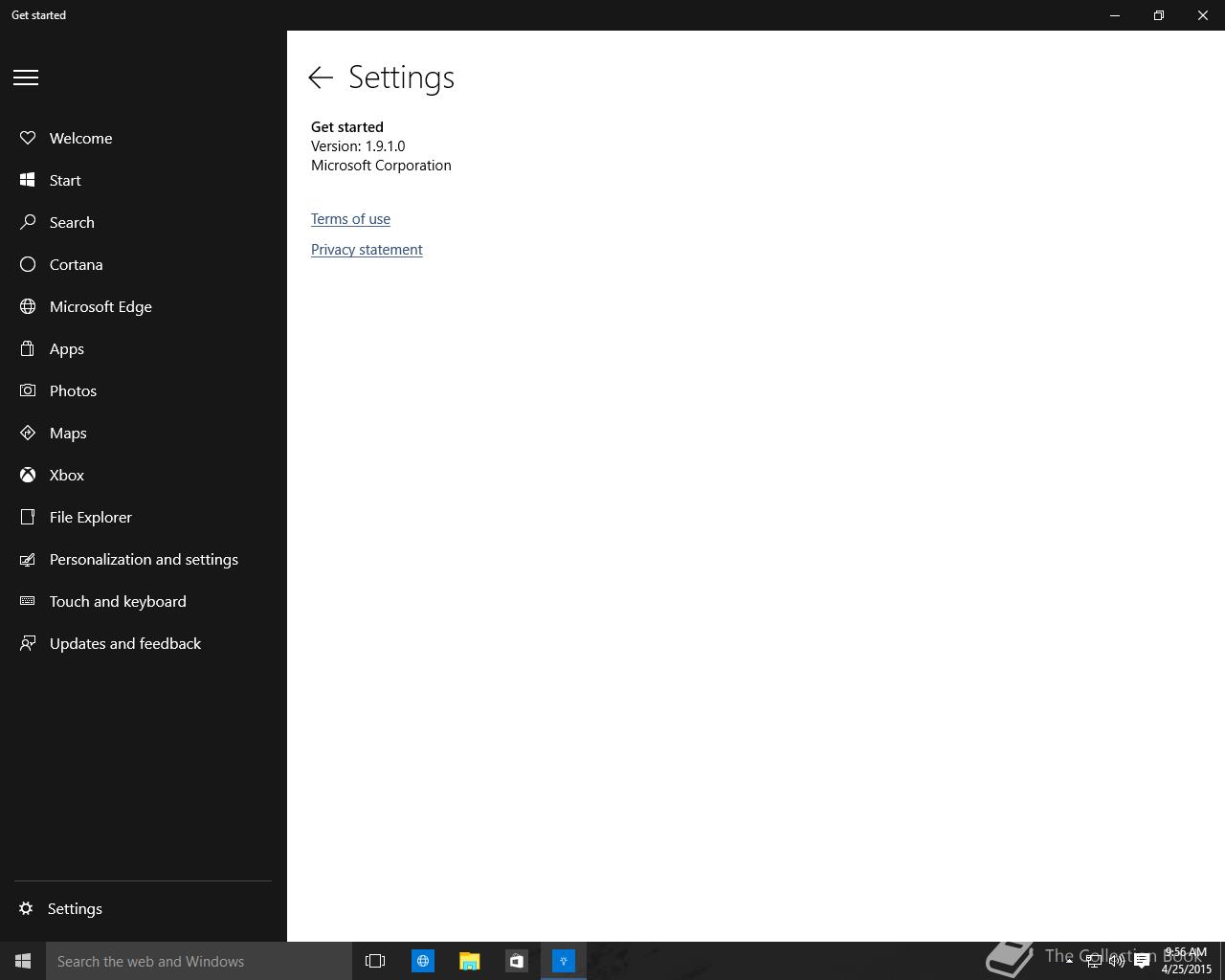Open the Store icon on taskbar
Viewport: 1225px width, 980px height.
tap(517, 961)
